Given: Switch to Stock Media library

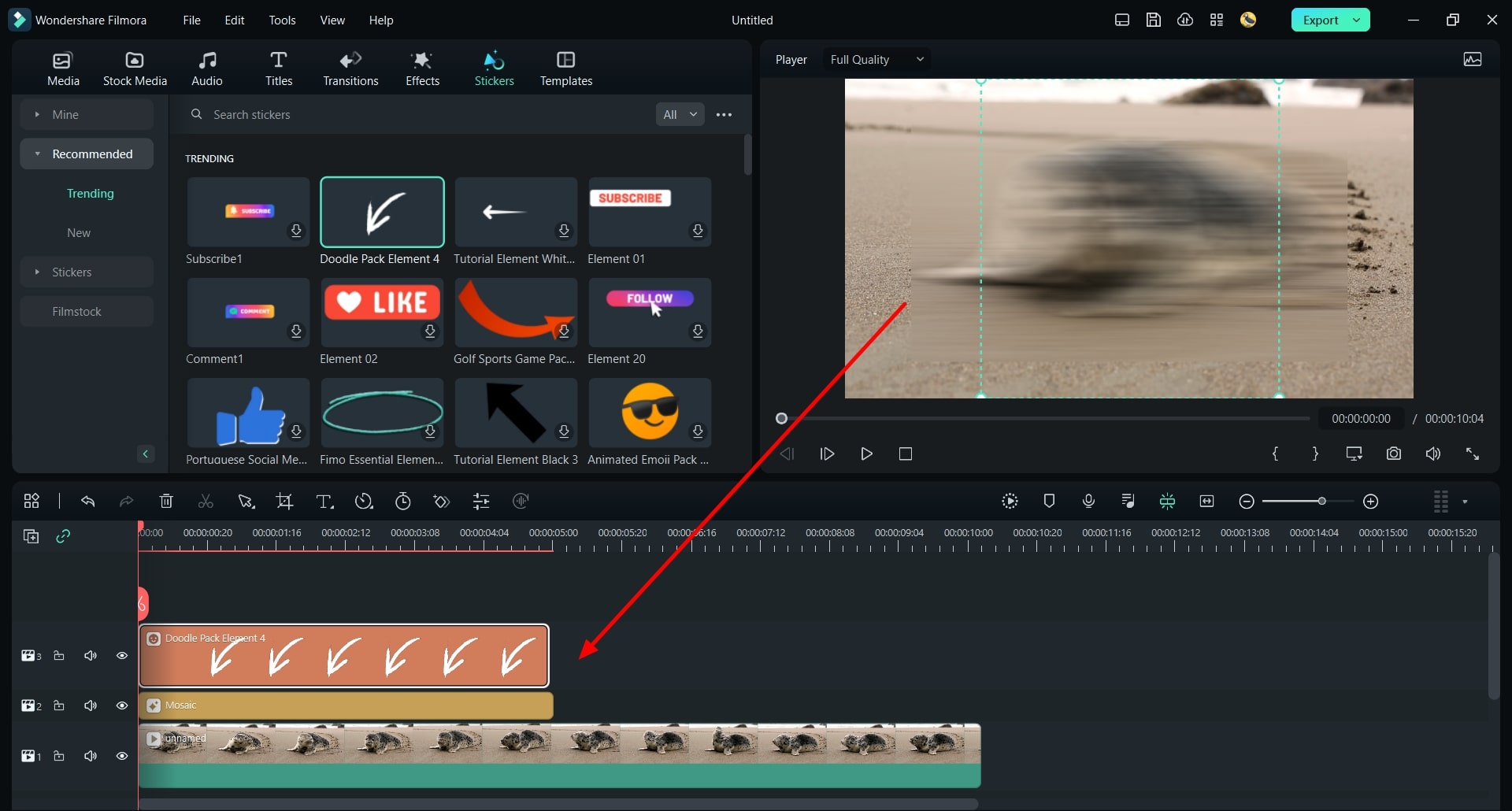Looking at the screenshot, I should coord(135,67).
